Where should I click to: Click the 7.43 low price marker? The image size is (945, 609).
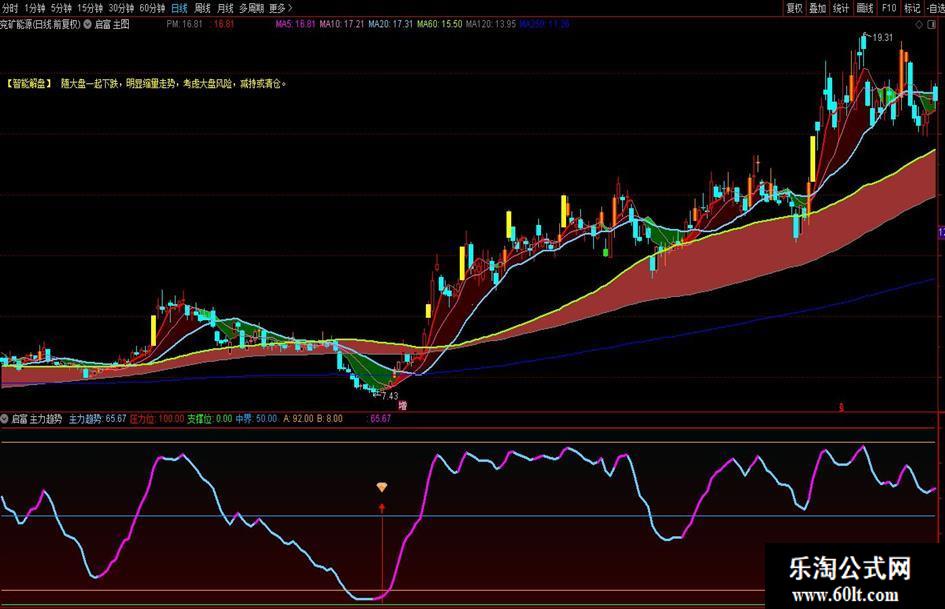(x=390, y=396)
